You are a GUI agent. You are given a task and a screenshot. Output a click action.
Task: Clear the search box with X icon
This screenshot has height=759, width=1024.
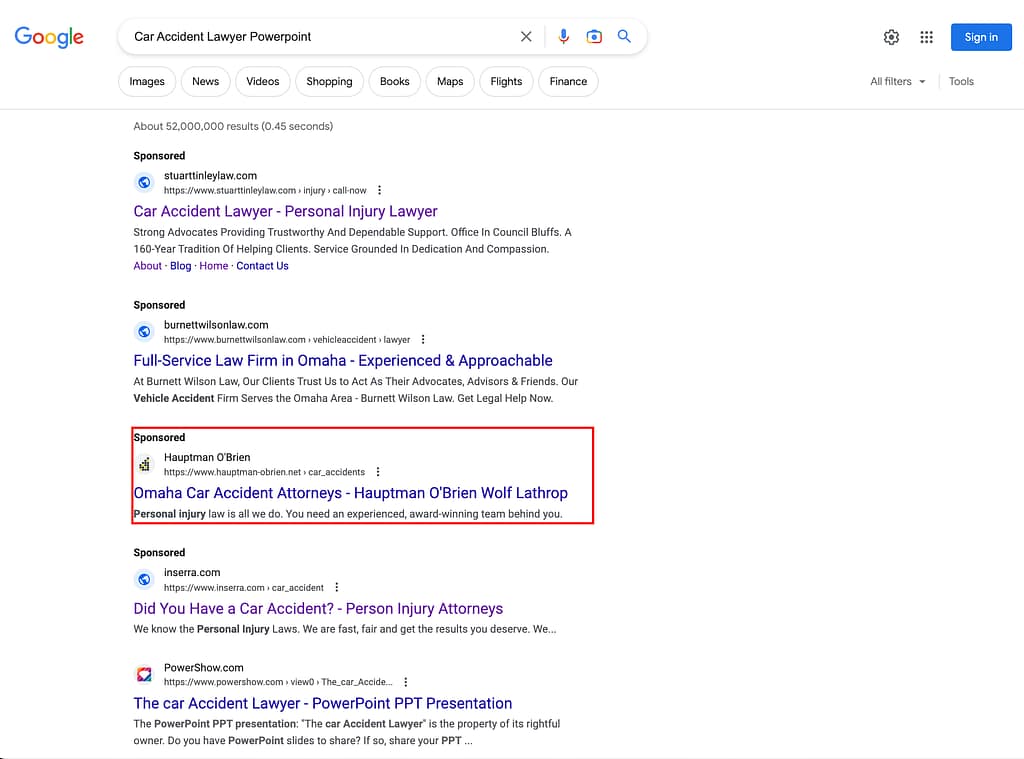(x=526, y=37)
